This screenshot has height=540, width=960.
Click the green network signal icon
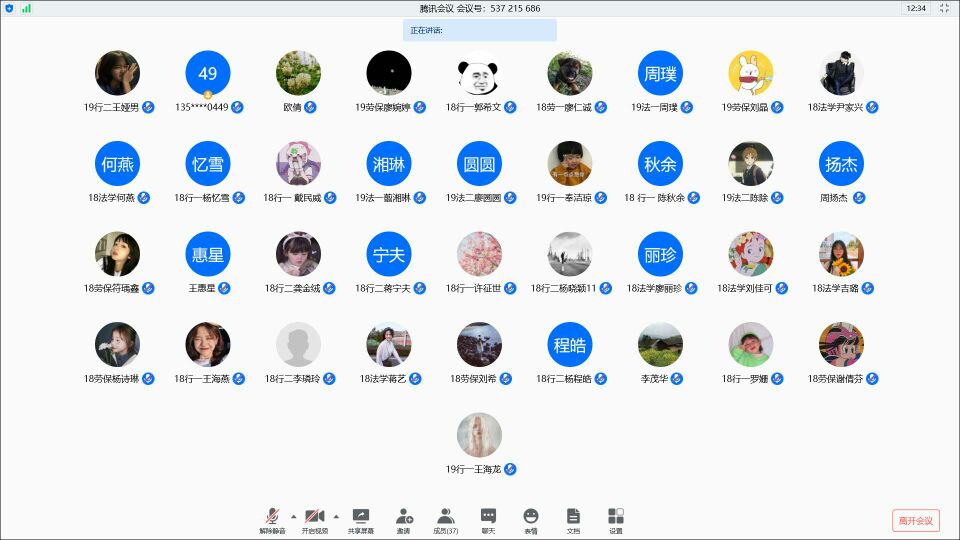click(26, 8)
